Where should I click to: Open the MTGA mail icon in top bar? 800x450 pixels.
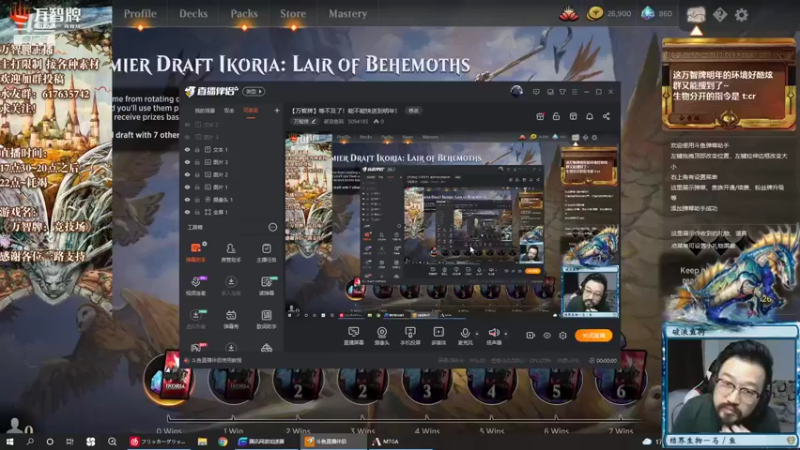(x=696, y=14)
